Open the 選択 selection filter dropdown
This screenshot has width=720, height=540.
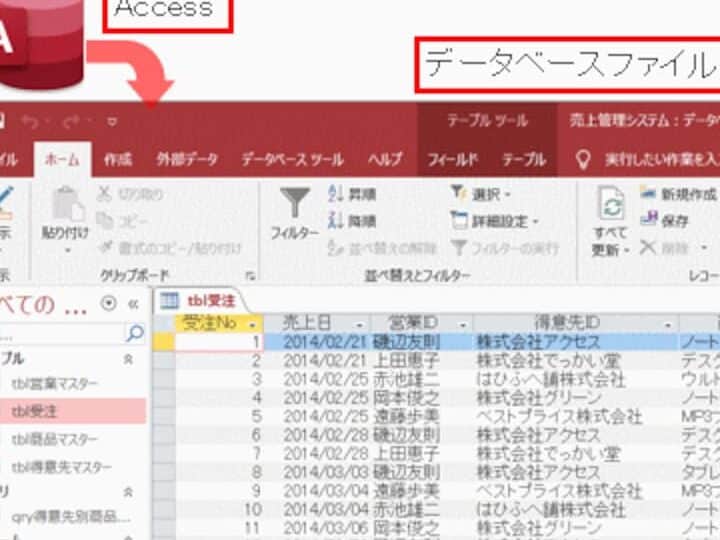480,194
